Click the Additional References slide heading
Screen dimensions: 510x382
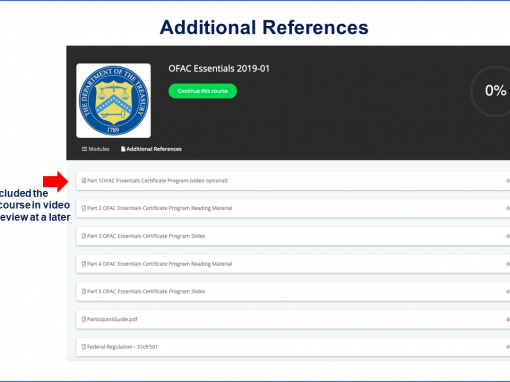click(x=264, y=27)
